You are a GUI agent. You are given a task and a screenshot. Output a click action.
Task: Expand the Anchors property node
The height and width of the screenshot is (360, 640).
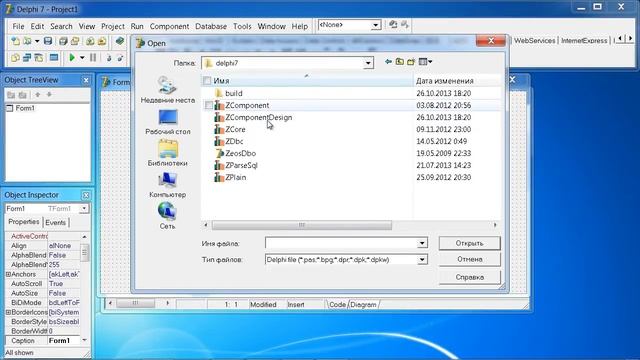8,274
